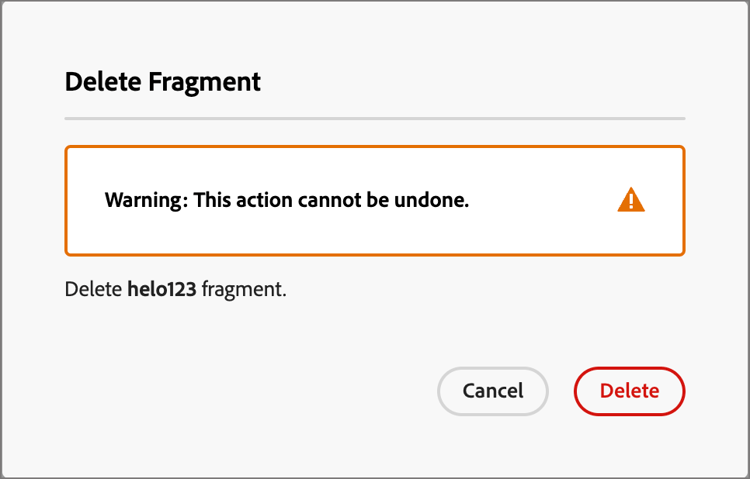Click empty banner area left of triangle icon
The width and height of the screenshot is (750, 479).
click(545, 200)
